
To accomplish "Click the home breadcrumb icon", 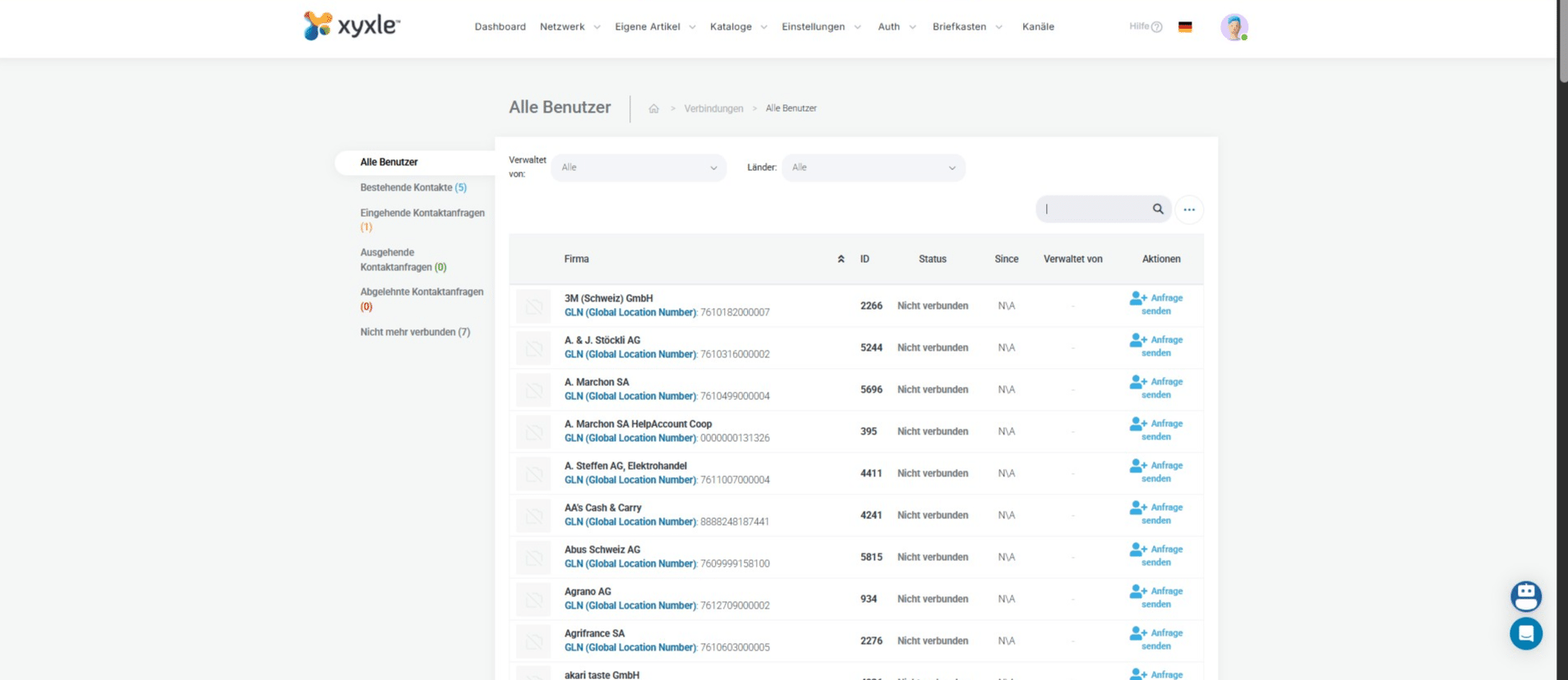I will point(654,108).
